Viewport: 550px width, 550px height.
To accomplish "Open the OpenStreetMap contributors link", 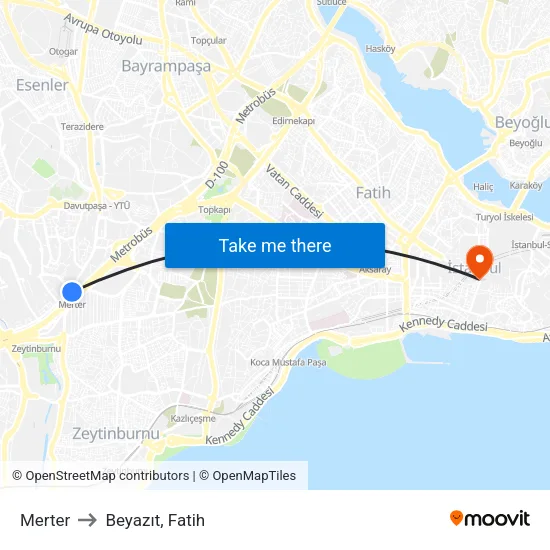I will (x=101, y=476).
